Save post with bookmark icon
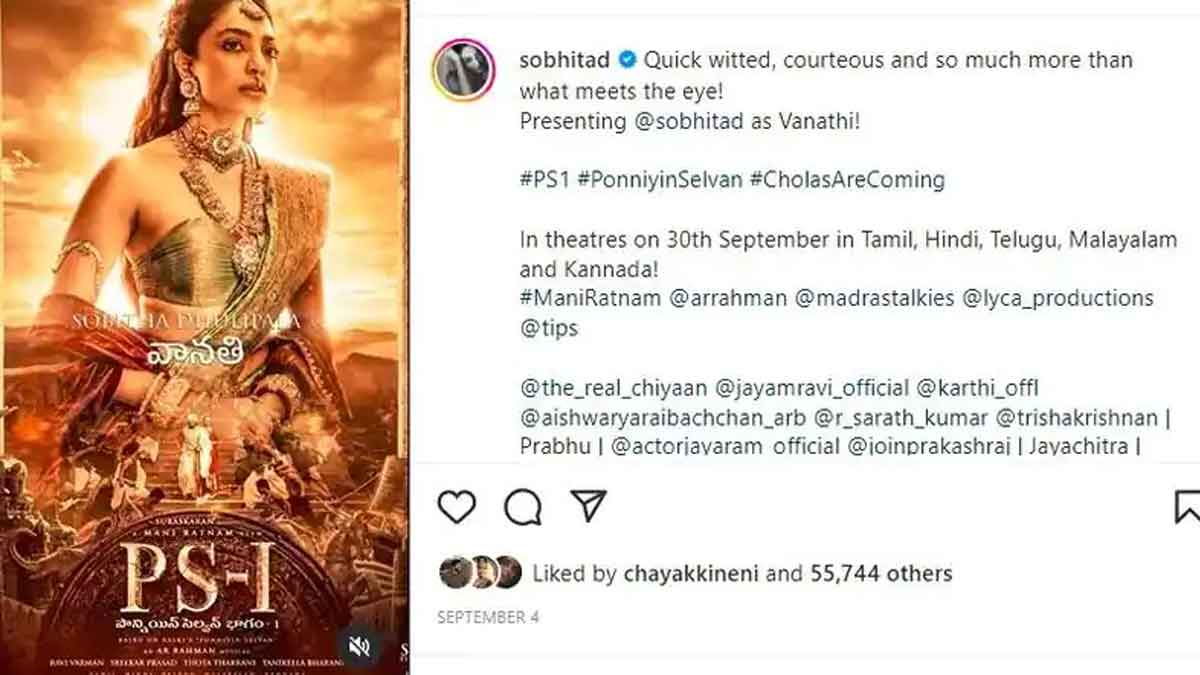 tap(1186, 507)
